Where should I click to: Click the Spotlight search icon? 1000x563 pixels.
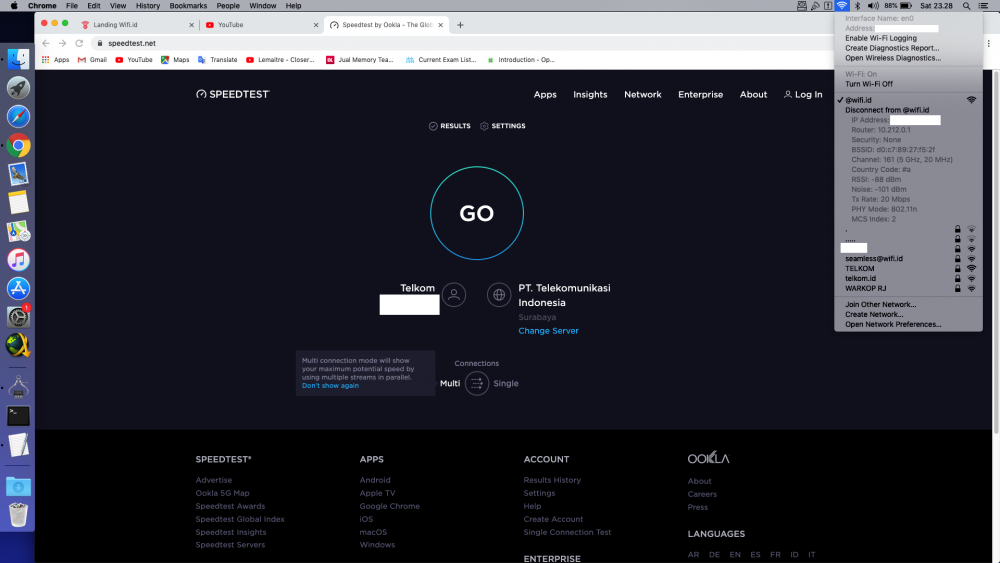click(966, 6)
